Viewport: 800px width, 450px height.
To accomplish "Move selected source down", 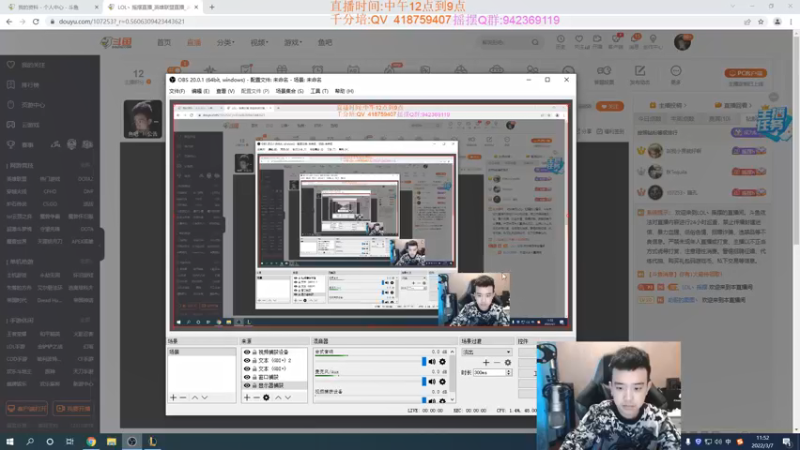I will (x=288, y=397).
